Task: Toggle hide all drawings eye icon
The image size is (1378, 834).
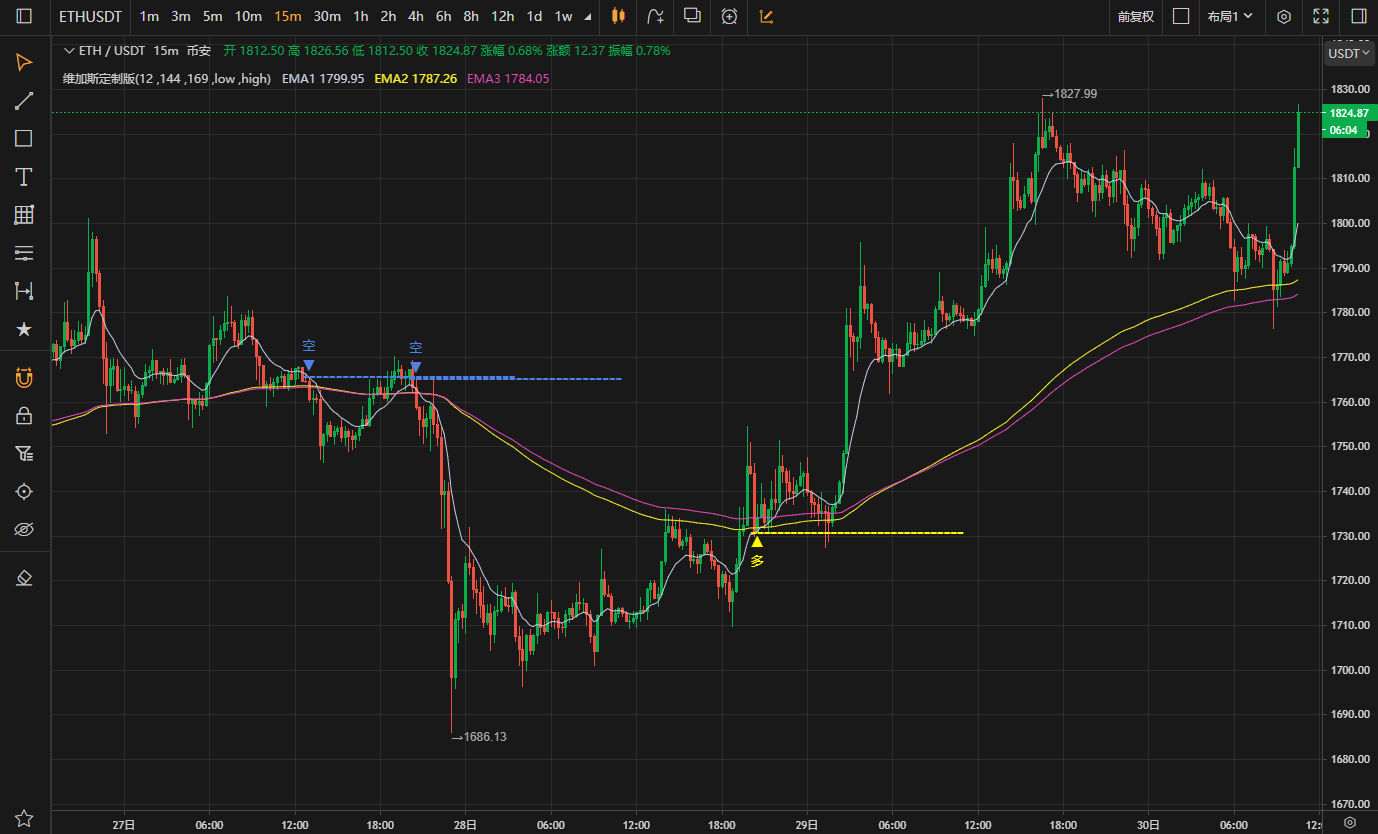Action: point(24,529)
